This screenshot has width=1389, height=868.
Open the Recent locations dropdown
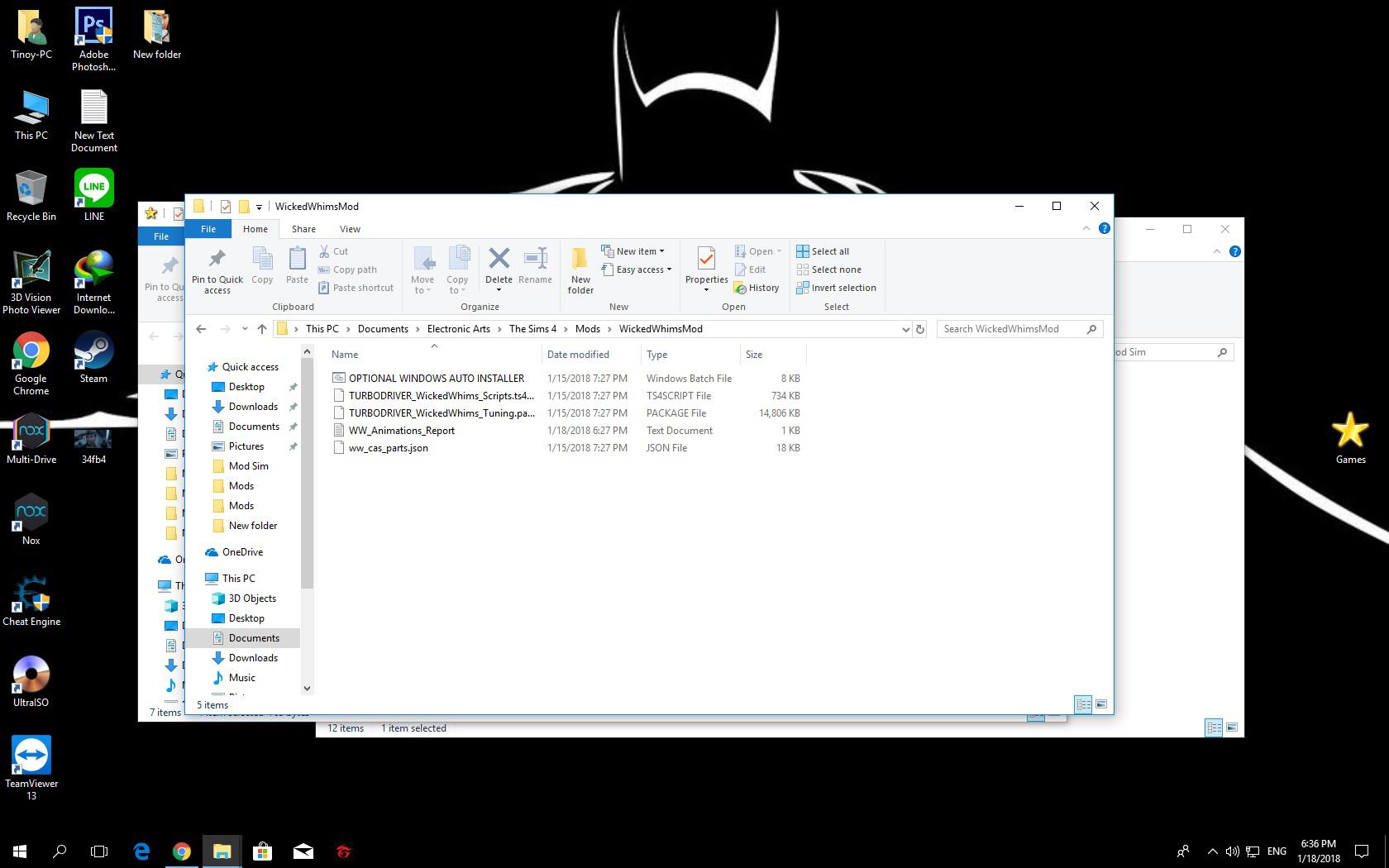245,329
